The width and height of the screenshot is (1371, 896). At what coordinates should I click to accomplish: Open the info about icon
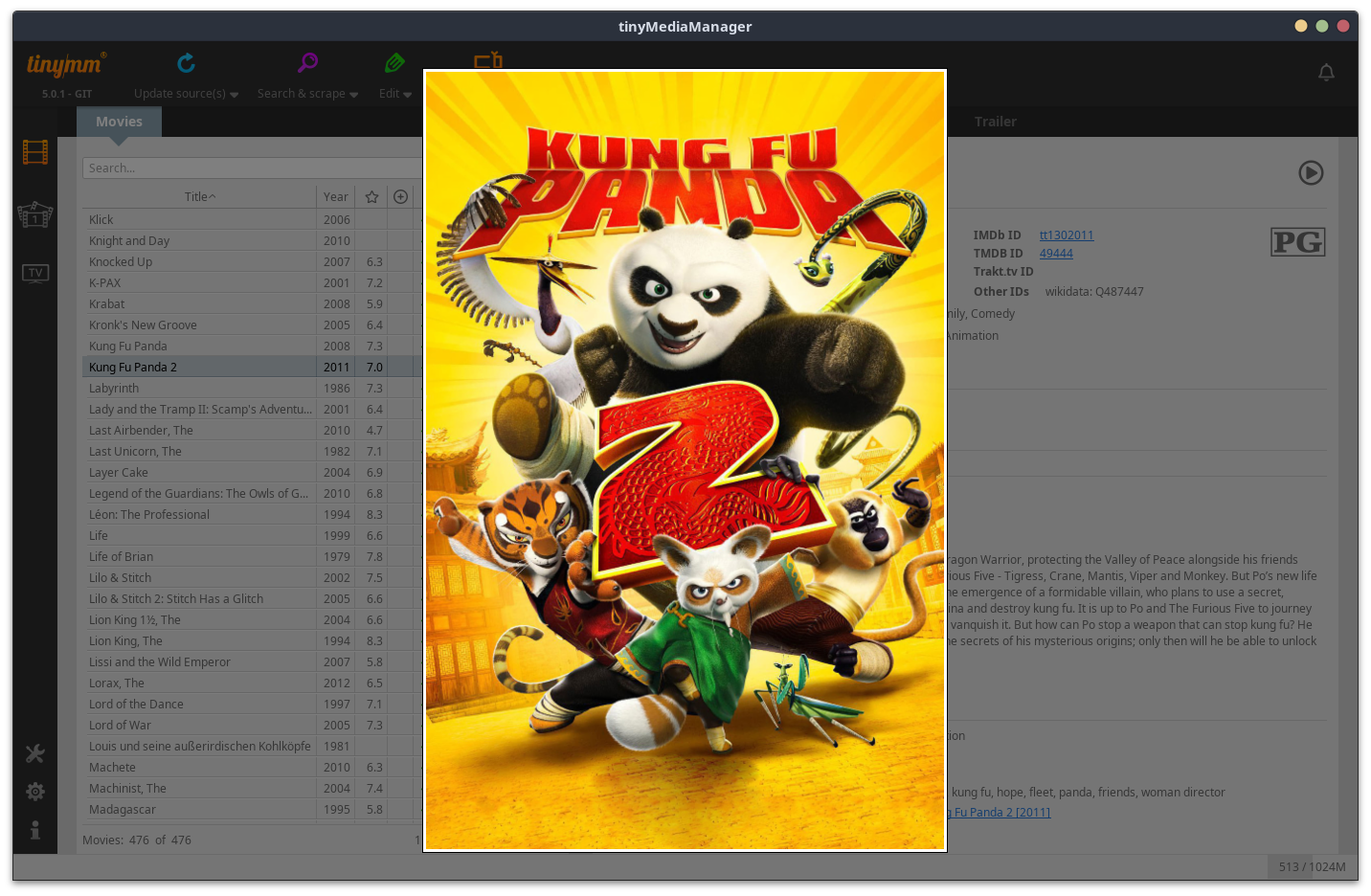click(35, 830)
